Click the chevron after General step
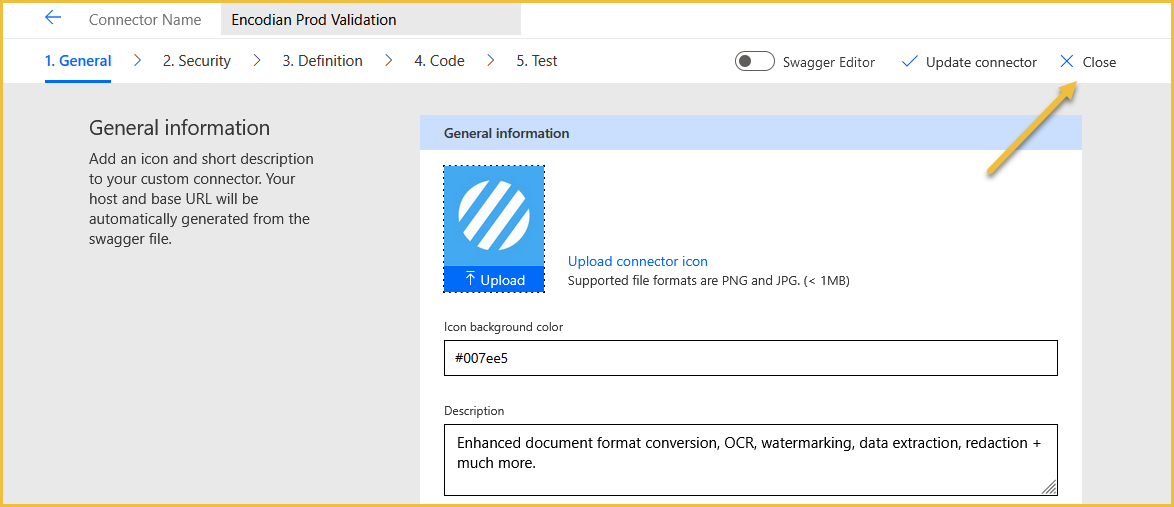Image resolution: width=1174 pixels, height=507 pixels. point(137,61)
